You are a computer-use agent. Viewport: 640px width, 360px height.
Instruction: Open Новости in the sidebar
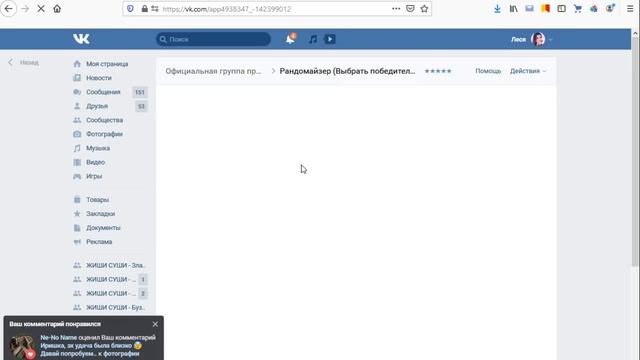[99, 78]
